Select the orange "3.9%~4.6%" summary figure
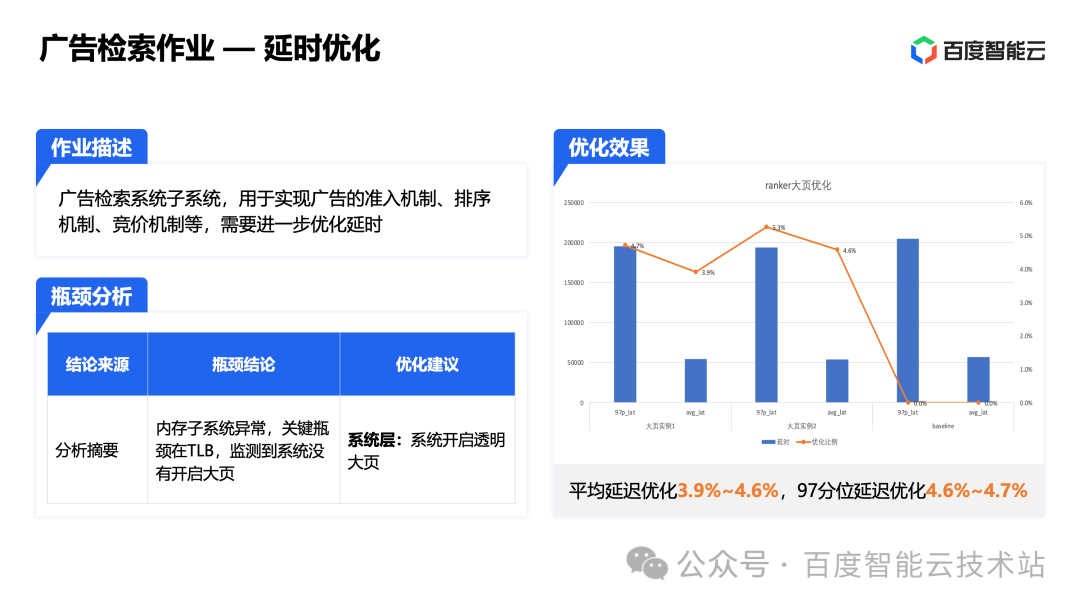This screenshot has width=1080, height=608. tap(728, 490)
